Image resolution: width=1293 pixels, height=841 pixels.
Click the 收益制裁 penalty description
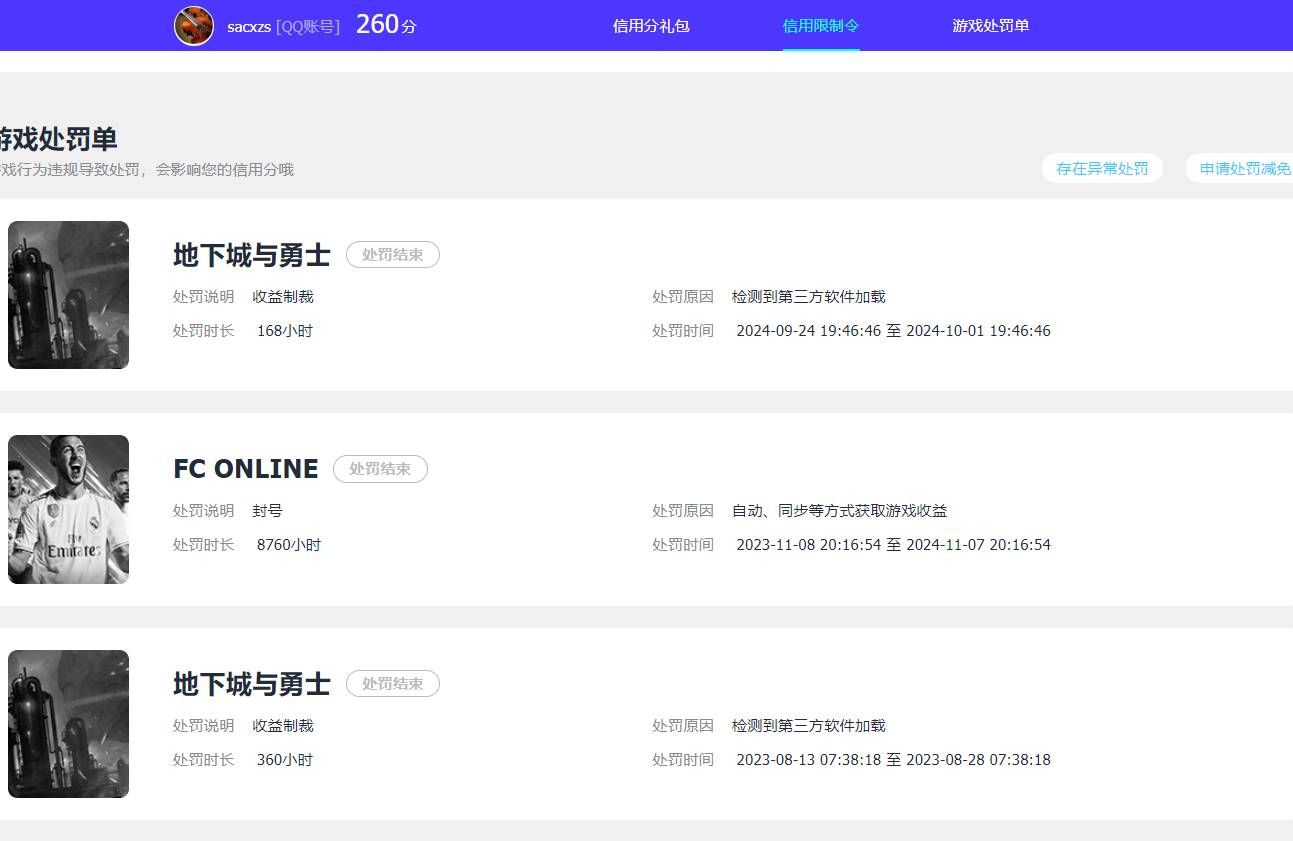point(283,296)
